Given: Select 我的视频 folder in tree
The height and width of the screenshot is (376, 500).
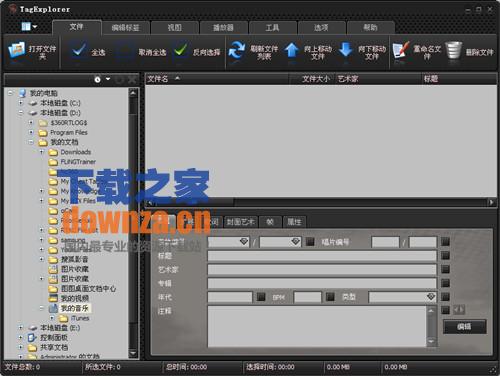Looking at the screenshot, I should click(75, 298).
